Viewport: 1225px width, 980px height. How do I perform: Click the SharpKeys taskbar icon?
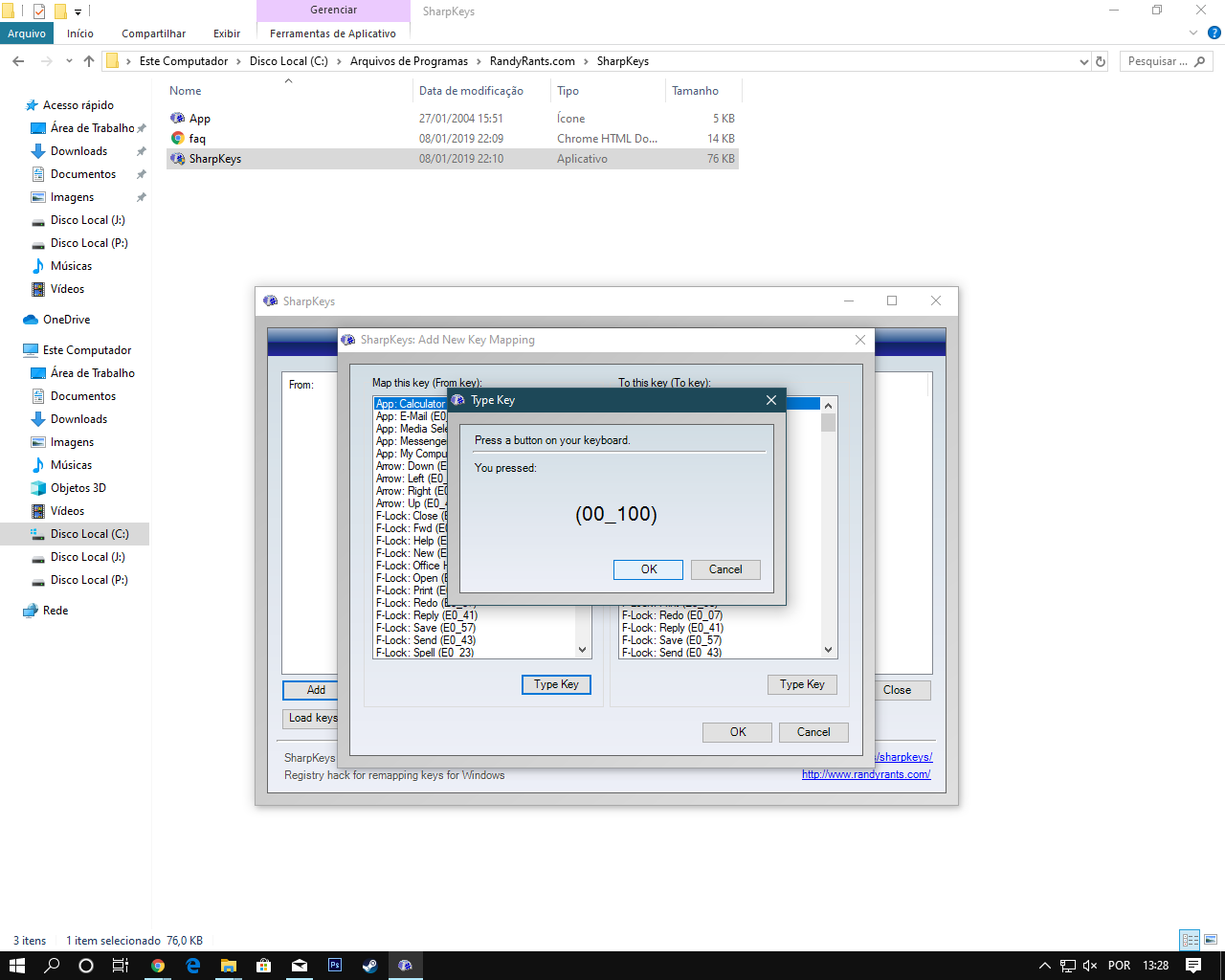(405, 966)
